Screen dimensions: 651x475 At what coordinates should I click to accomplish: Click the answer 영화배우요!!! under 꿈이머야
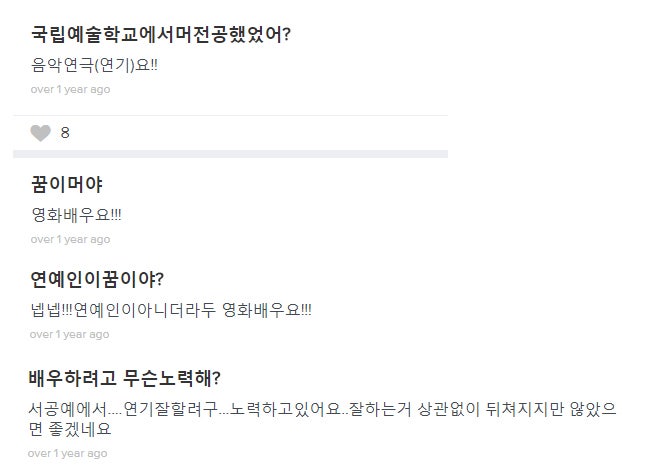(77, 215)
